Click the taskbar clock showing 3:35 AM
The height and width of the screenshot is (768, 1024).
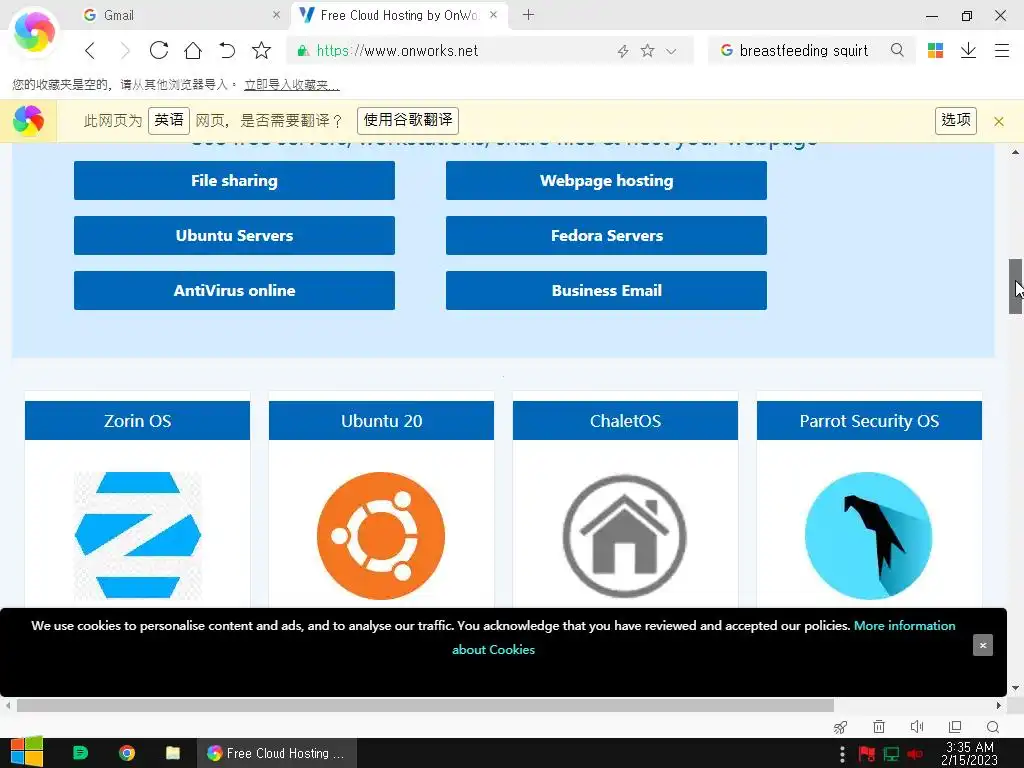click(x=969, y=753)
